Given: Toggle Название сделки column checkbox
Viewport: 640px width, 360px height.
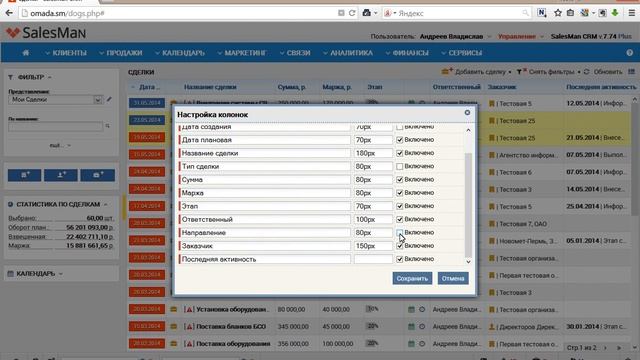Looking at the screenshot, I should click(x=400, y=153).
